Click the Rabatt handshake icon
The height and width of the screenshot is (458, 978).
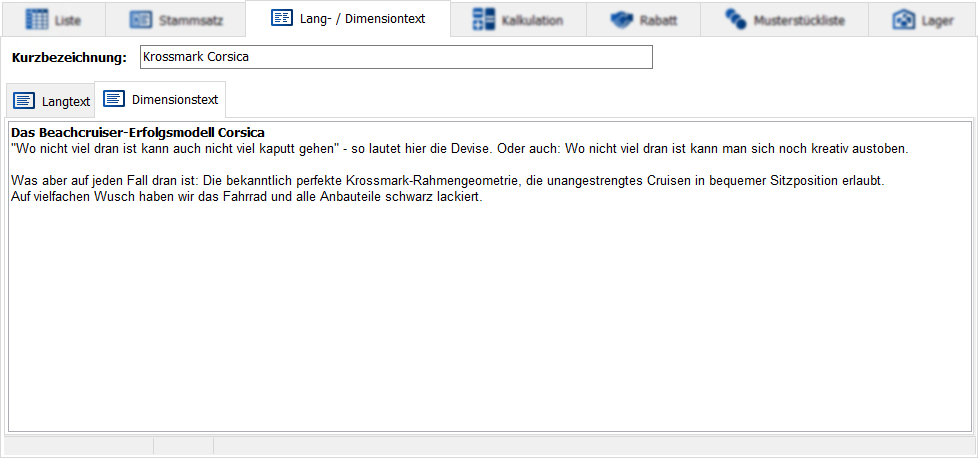click(x=621, y=20)
